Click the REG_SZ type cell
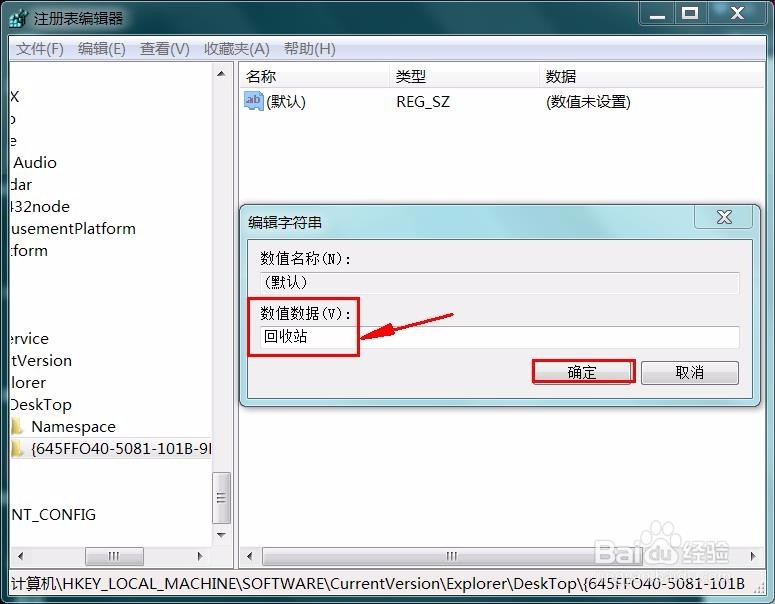Screen dimensions: 775x604 423,102
